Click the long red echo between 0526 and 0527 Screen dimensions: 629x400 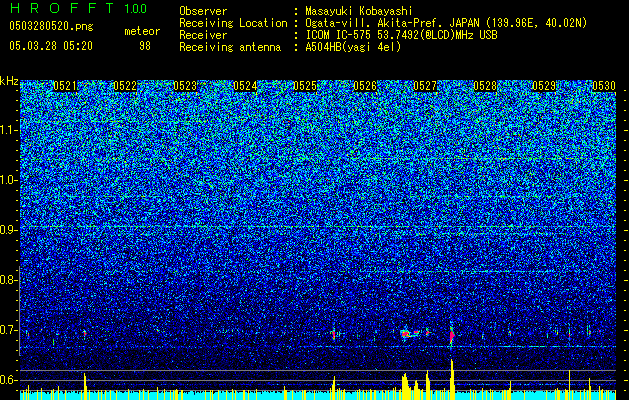point(411,333)
